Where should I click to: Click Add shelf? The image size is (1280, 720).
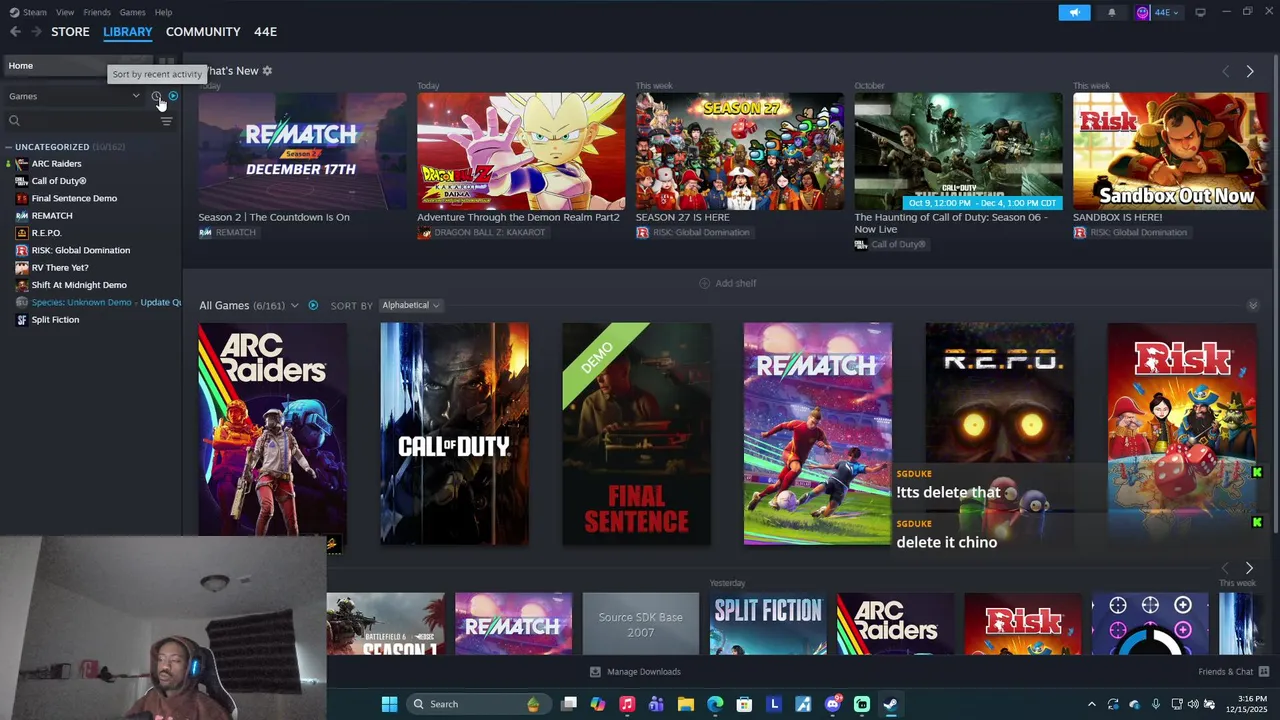click(727, 283)
